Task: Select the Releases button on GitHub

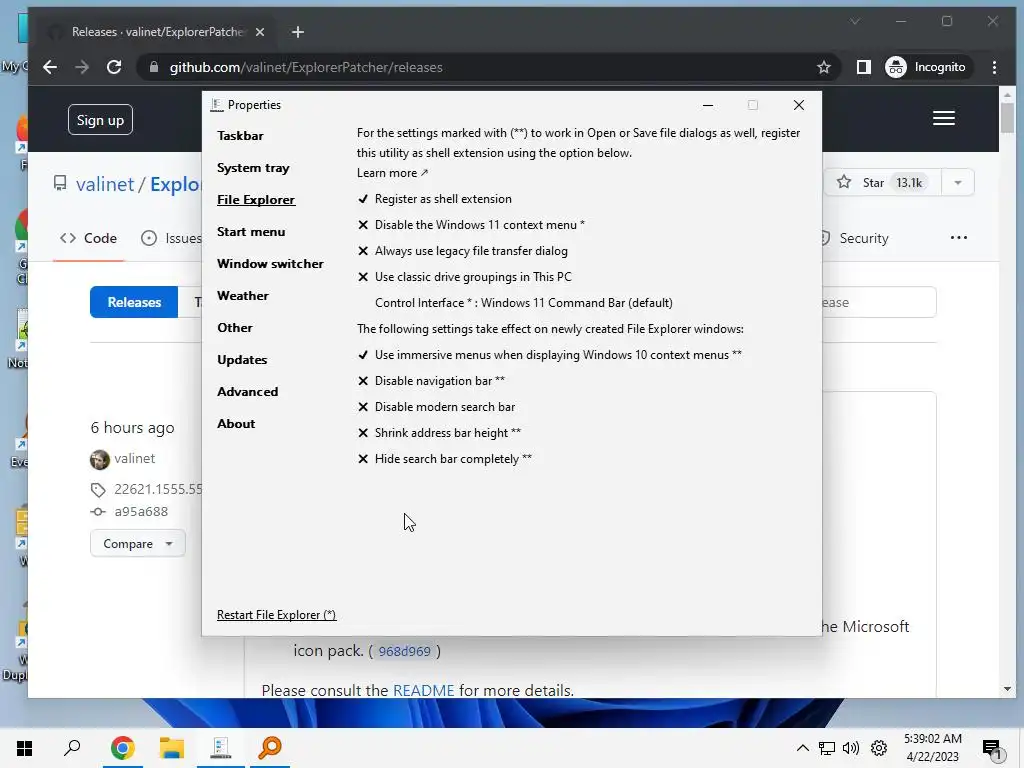Action: pos(134,302)
